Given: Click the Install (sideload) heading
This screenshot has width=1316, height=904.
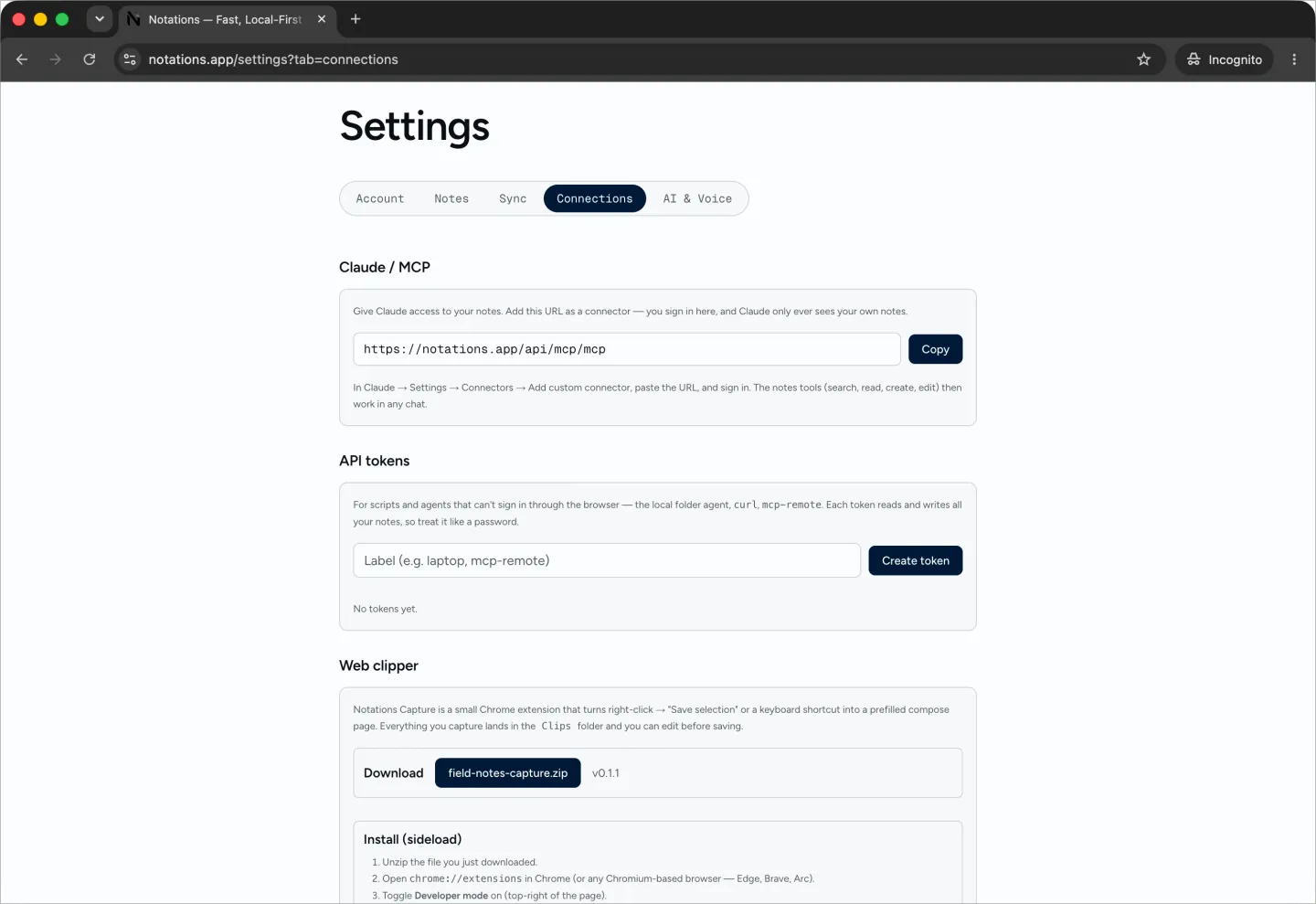Looking at the screenshot, I should coord(413,839).
